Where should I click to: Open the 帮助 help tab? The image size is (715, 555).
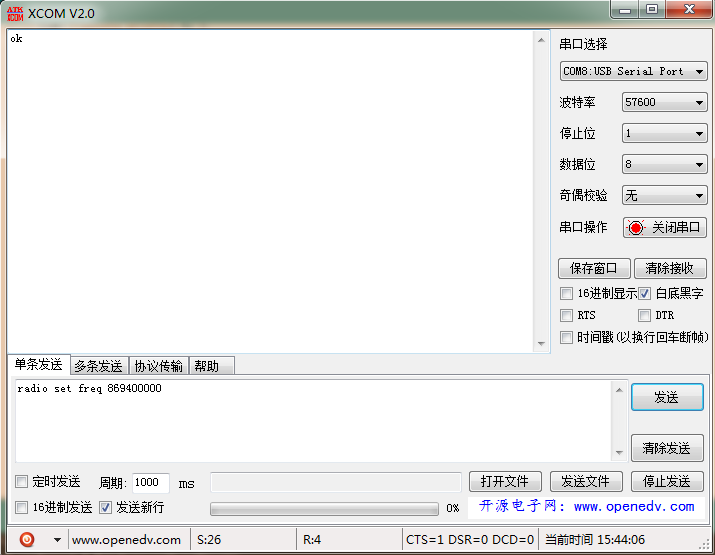pos(211,366)
